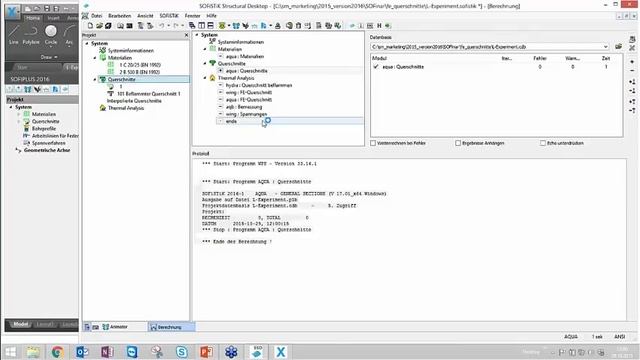Switch to the Animator tab
Screen dimensions: 640x360
[x=115, y=327]
